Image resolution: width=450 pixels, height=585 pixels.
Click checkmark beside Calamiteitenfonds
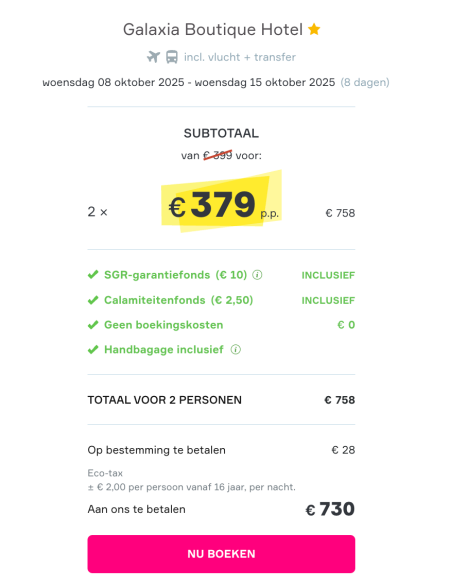tap(93, 300)
